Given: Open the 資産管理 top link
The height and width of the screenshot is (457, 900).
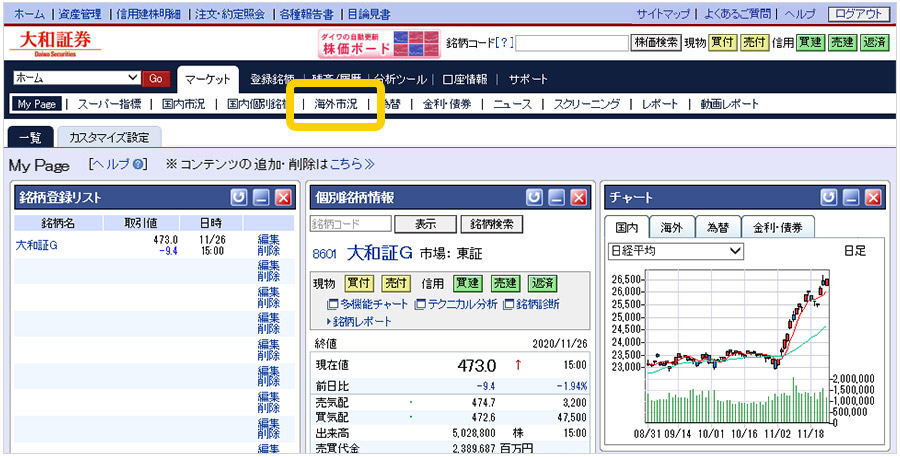Looking at the screenshot, I should 79,15.
